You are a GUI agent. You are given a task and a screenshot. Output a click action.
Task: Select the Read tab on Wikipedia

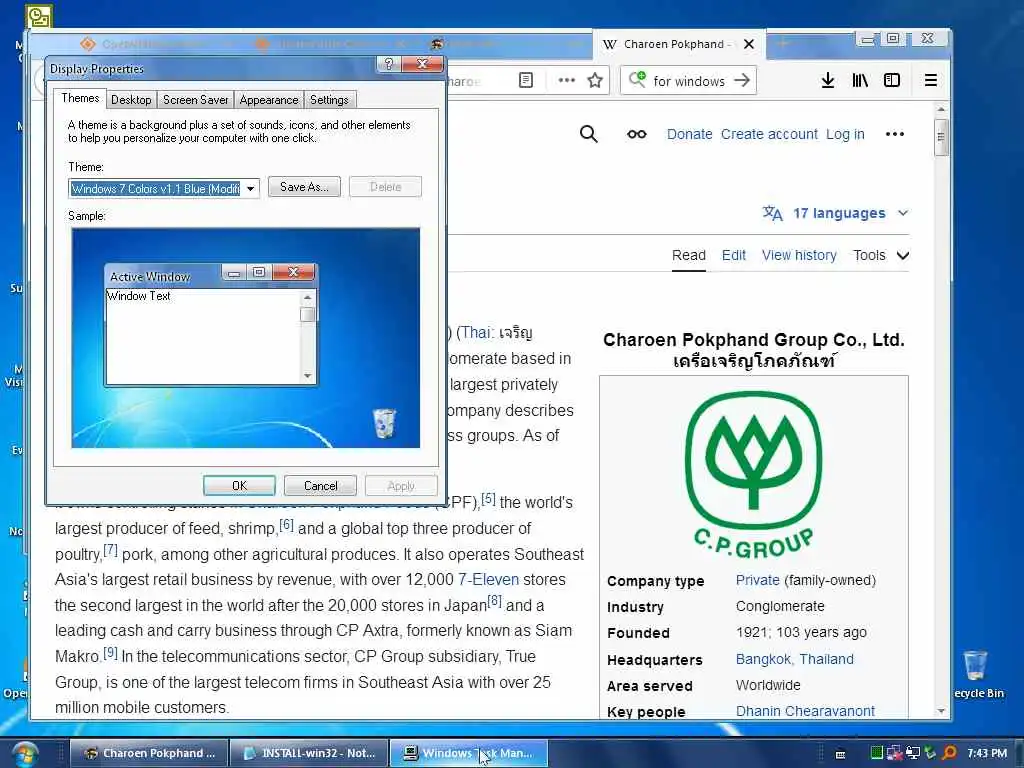click(x=688, y=255)
